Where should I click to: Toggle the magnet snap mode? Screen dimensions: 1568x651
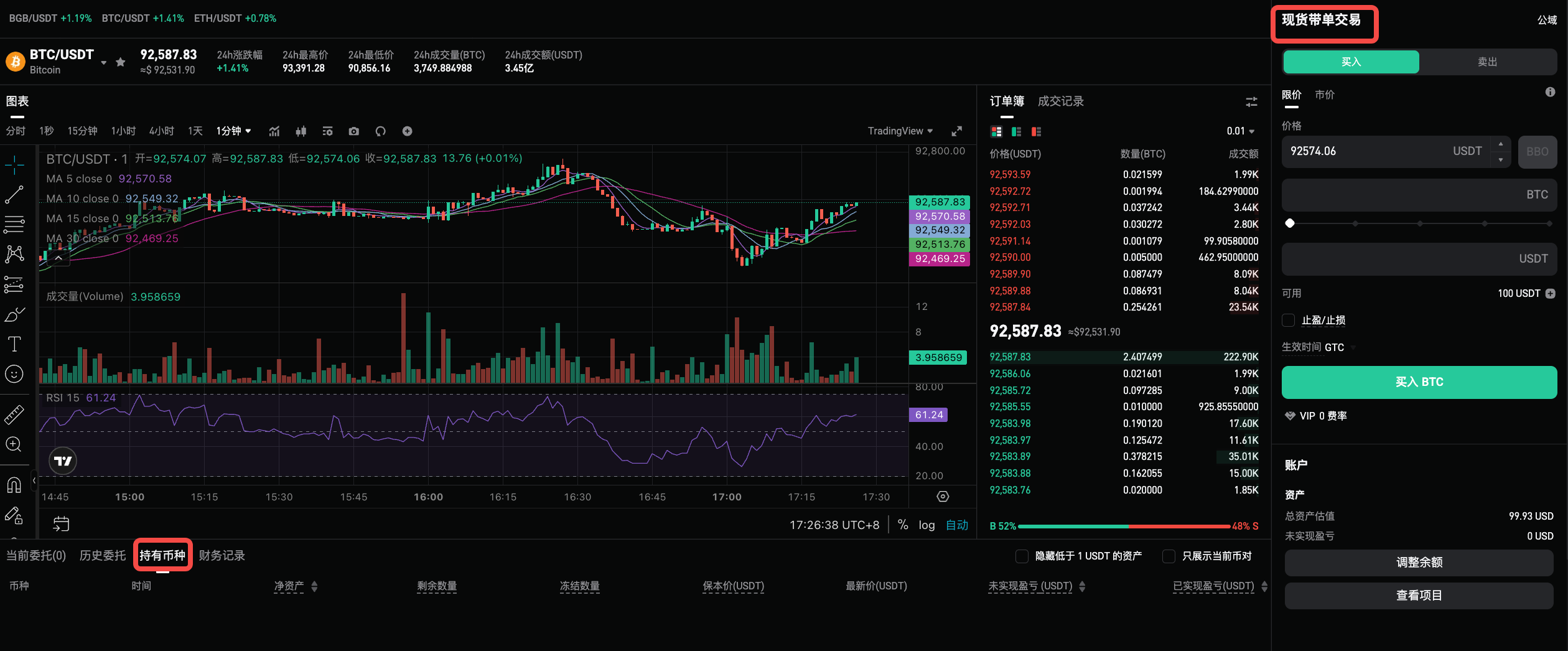click(x=15, y=485)
